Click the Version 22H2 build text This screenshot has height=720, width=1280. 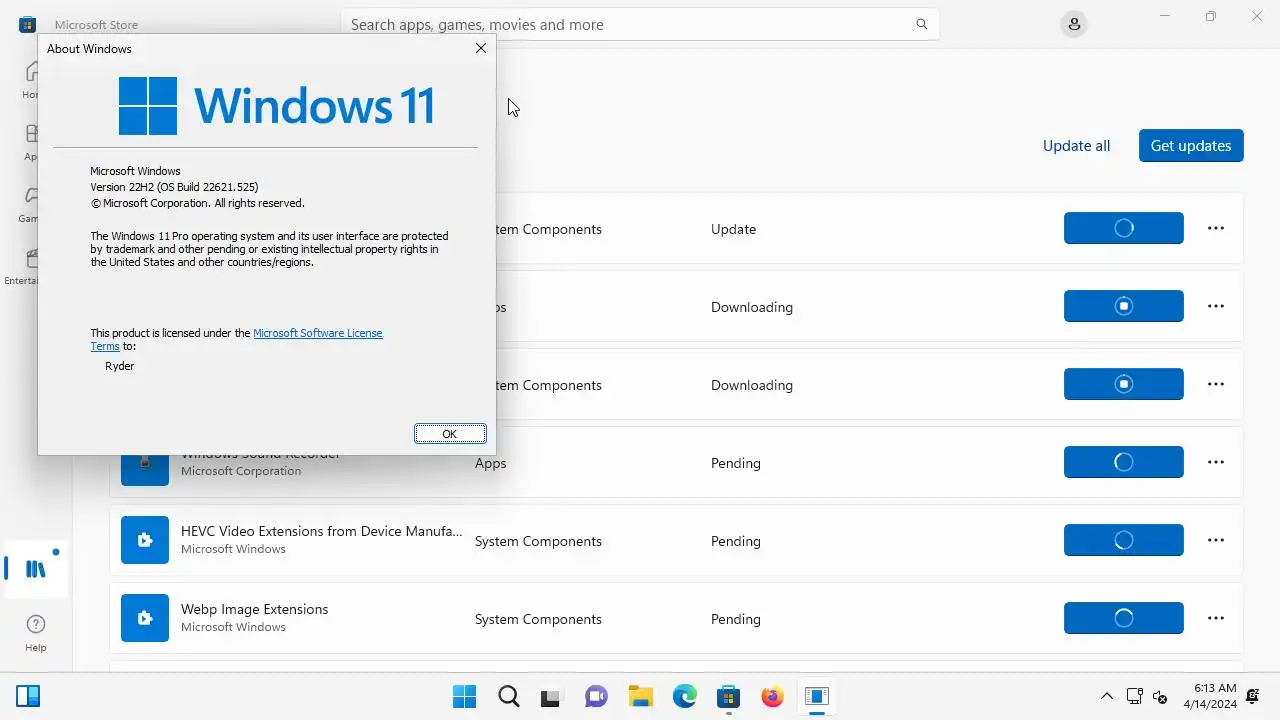[x=174, y=187]
